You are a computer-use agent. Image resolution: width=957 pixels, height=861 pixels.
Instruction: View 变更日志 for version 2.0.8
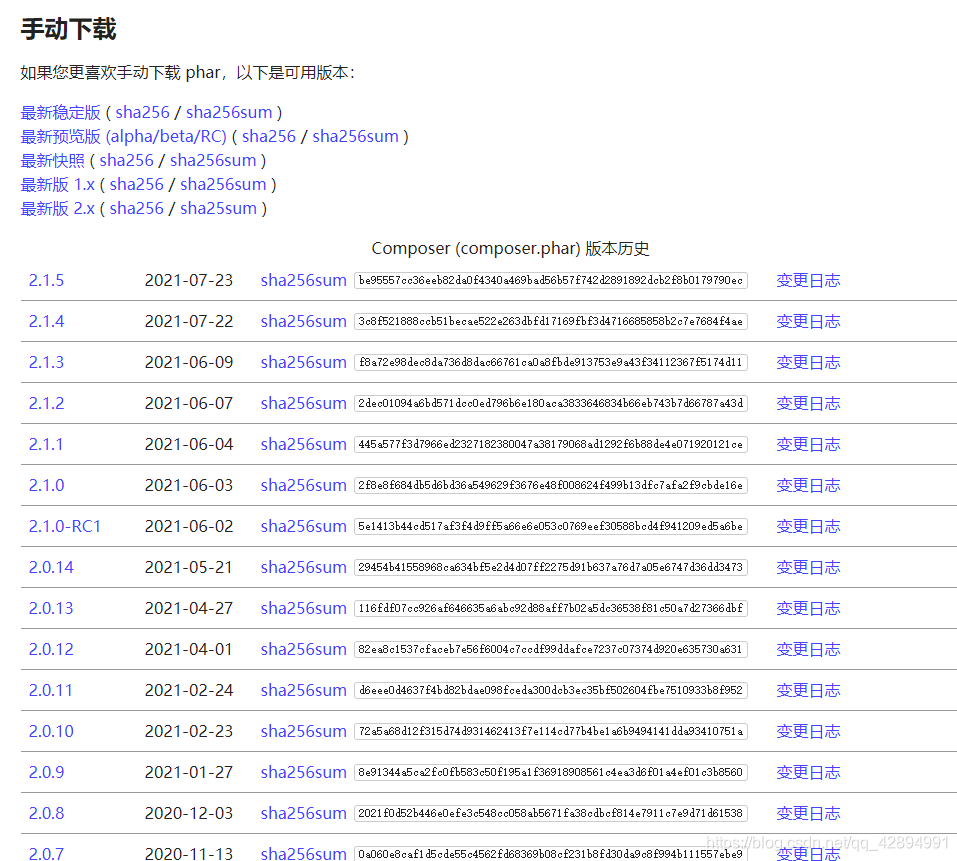pyautogui.click(x=808, y=813)
